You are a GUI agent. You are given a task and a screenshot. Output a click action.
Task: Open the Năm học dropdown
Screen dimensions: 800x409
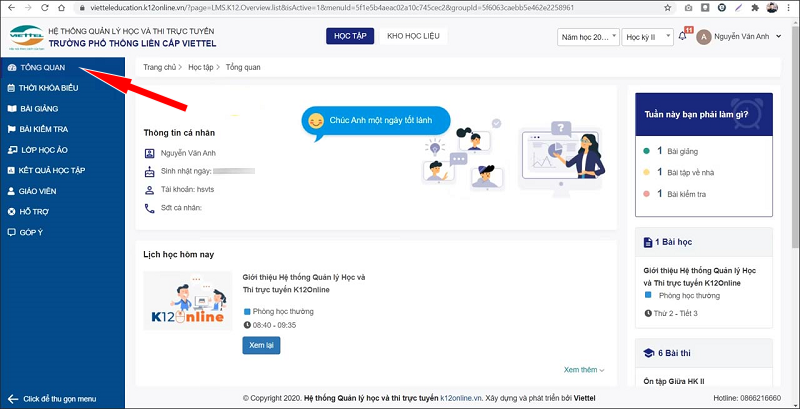click(586, 37)
